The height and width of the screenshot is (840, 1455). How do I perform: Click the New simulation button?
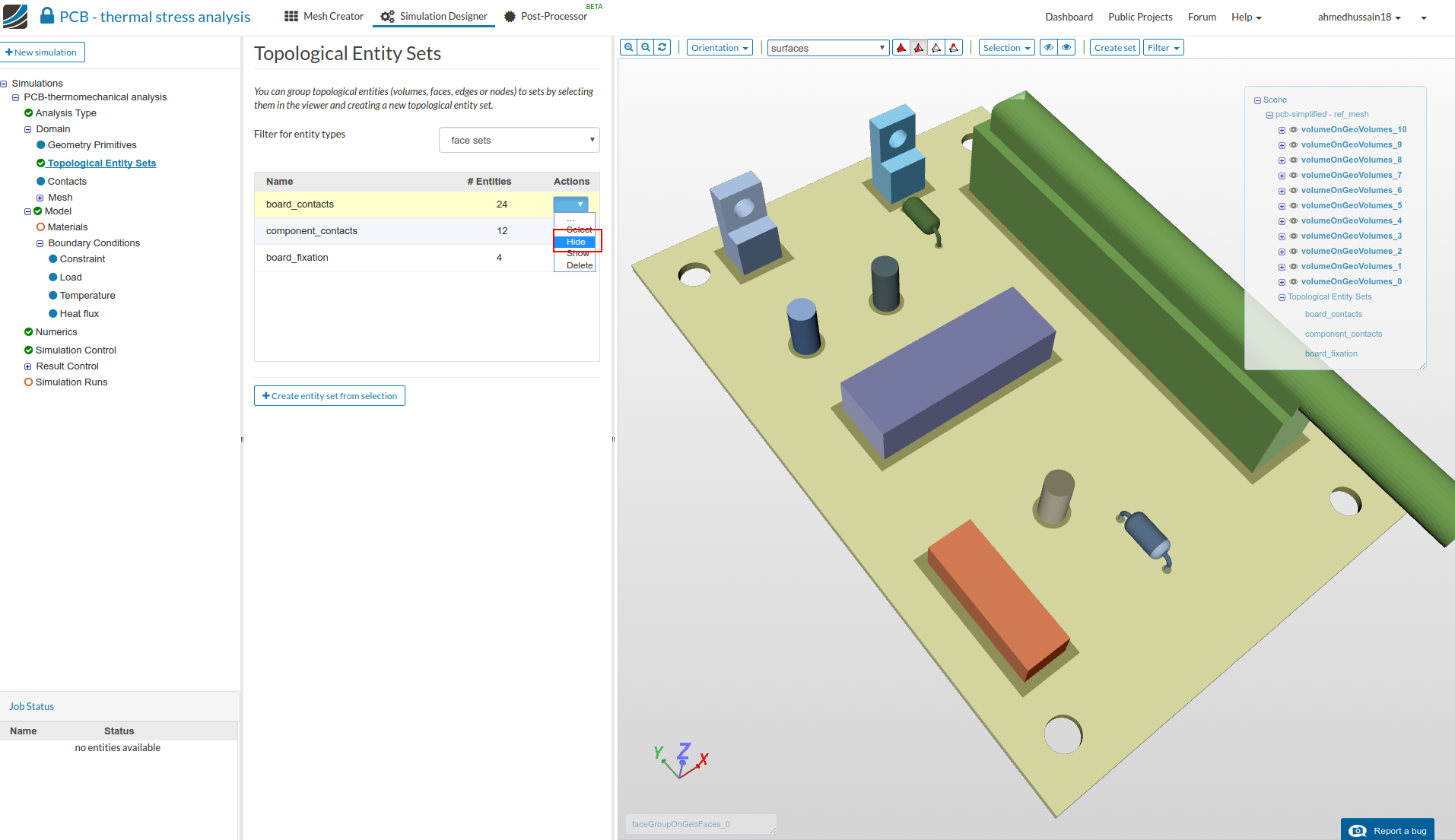pos(42,52)
